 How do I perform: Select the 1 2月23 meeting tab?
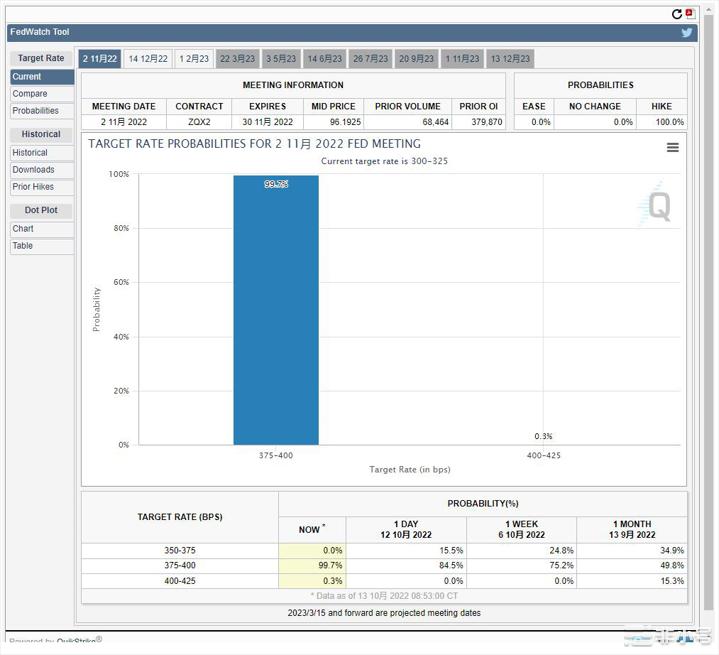pyautogui.click(x=194, y=59)
